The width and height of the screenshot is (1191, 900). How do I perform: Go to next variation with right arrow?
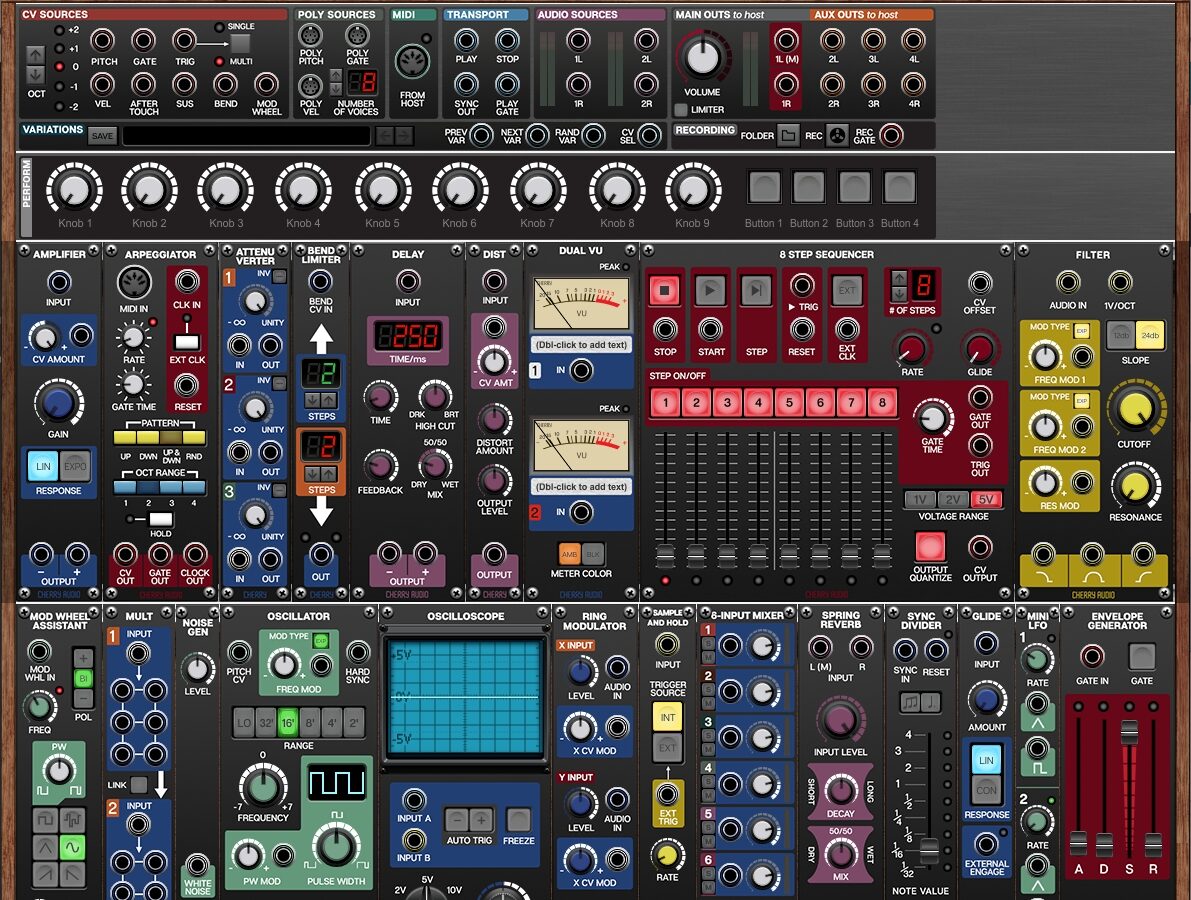click(403, 136)
